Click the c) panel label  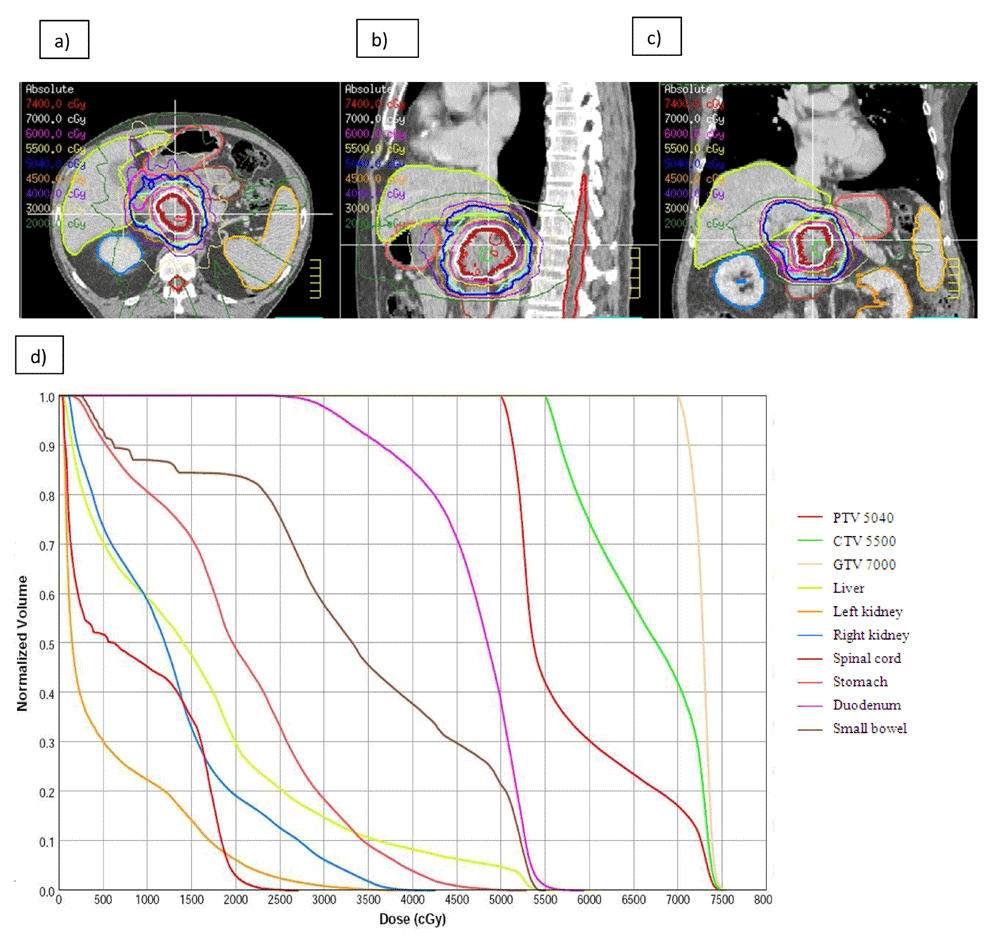[x=656, y=37]
